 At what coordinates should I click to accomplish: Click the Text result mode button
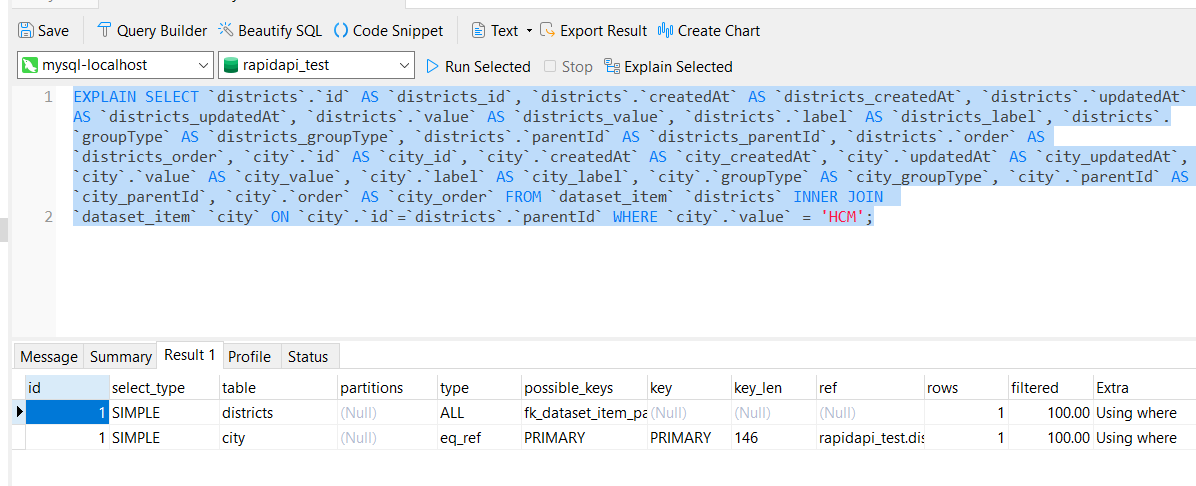click(494, 31)
